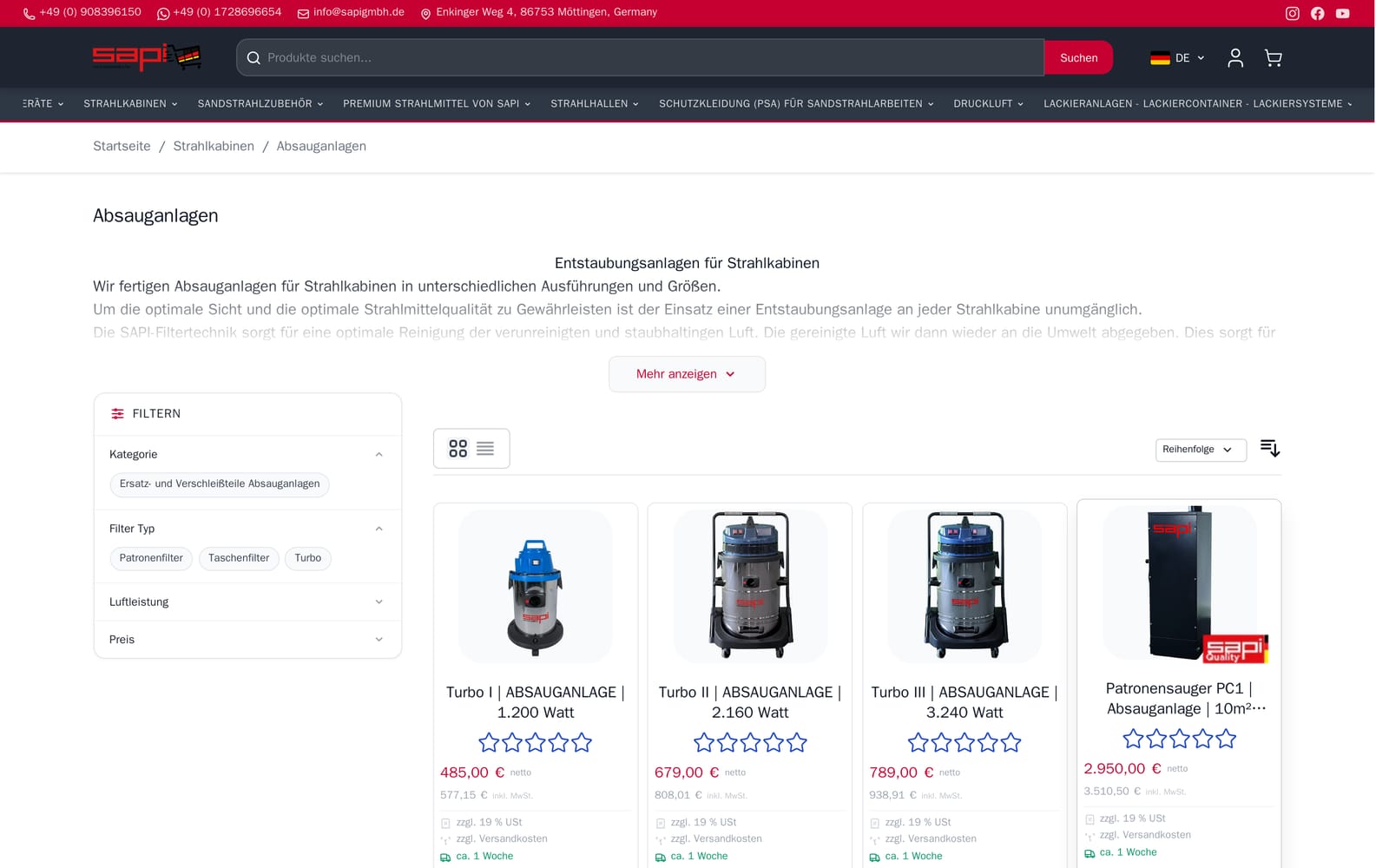The height and width of the screenshot is (868, 1389).
Task: Call +49 (0) 908396150 number link
Action: (90, 13)
